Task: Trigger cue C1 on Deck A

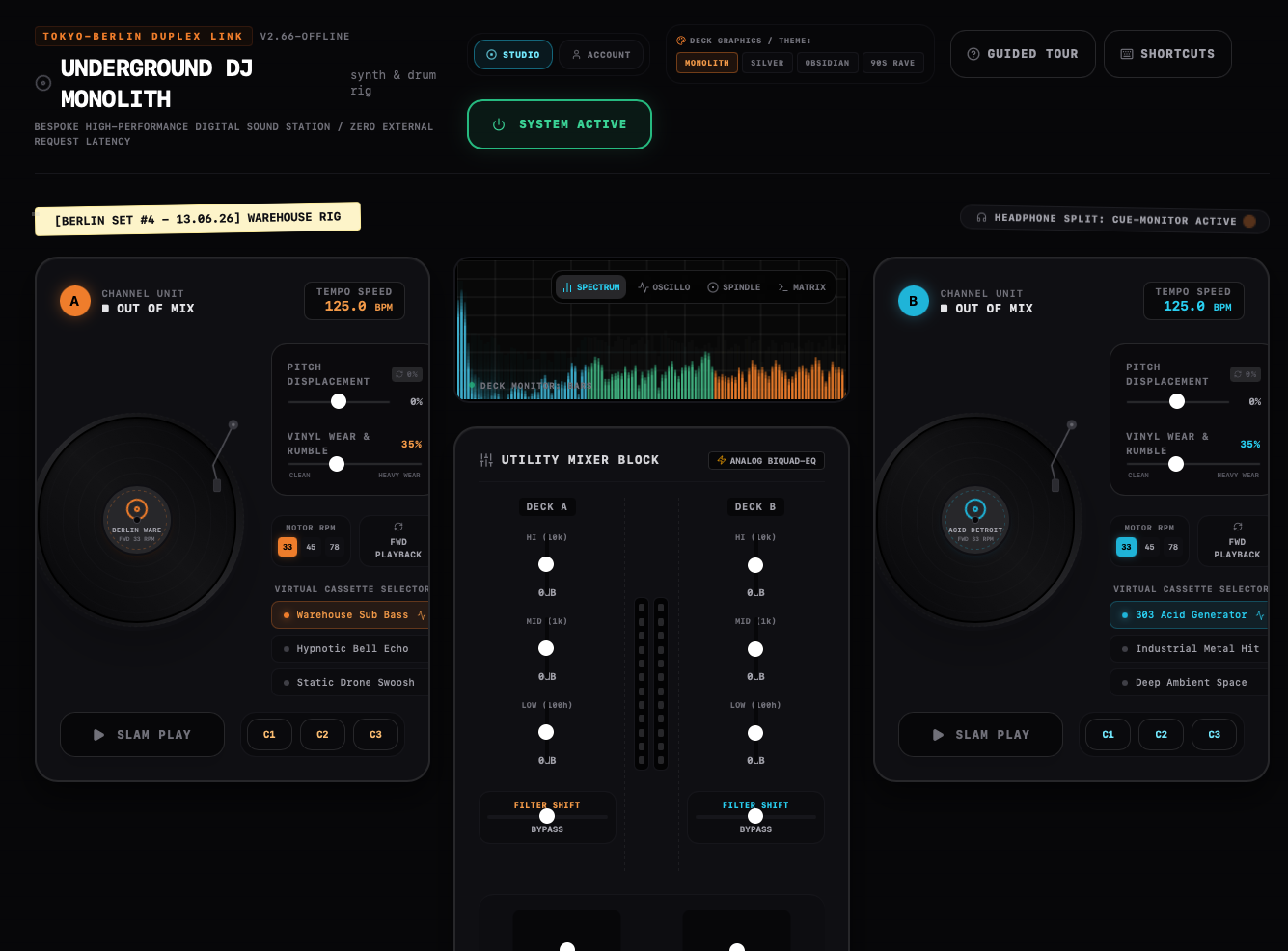Action: tap(269, 735)
